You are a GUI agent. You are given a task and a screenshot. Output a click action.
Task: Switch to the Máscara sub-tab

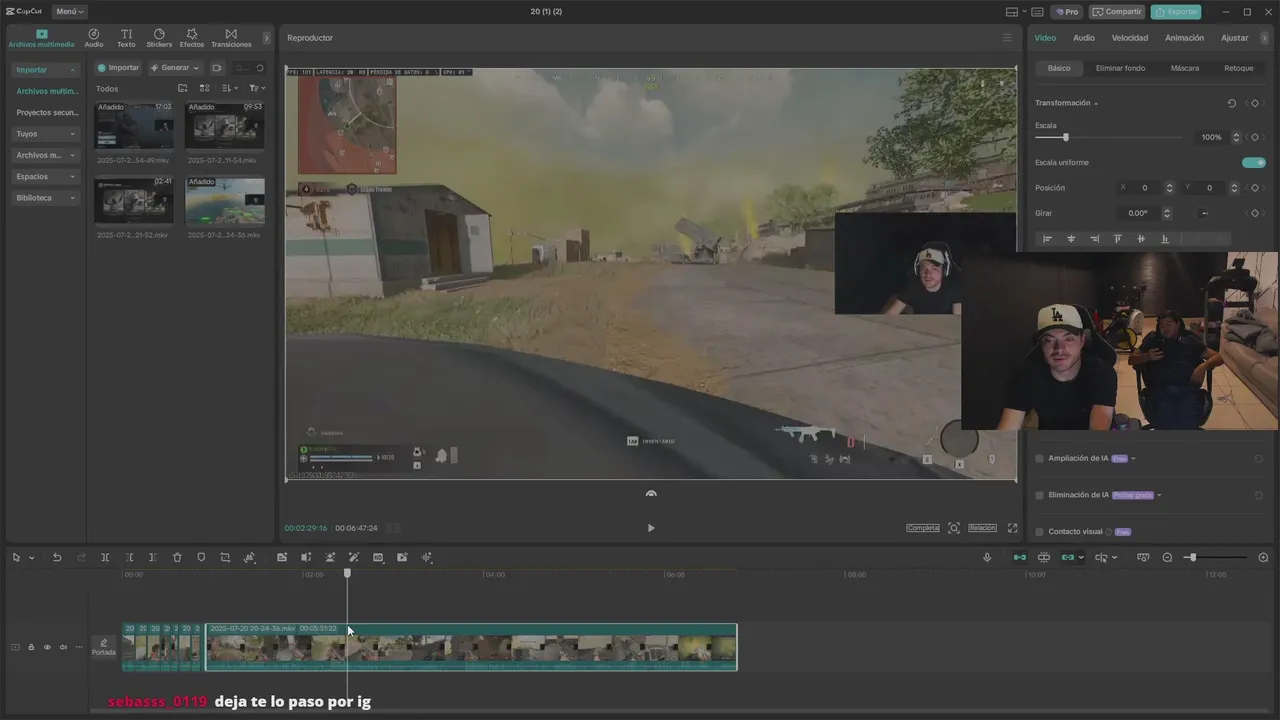(1185, 68)
